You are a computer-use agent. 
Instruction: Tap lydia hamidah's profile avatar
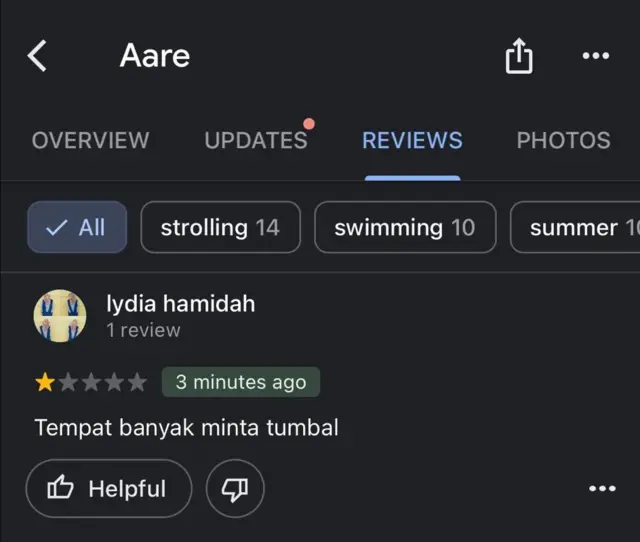60,316
